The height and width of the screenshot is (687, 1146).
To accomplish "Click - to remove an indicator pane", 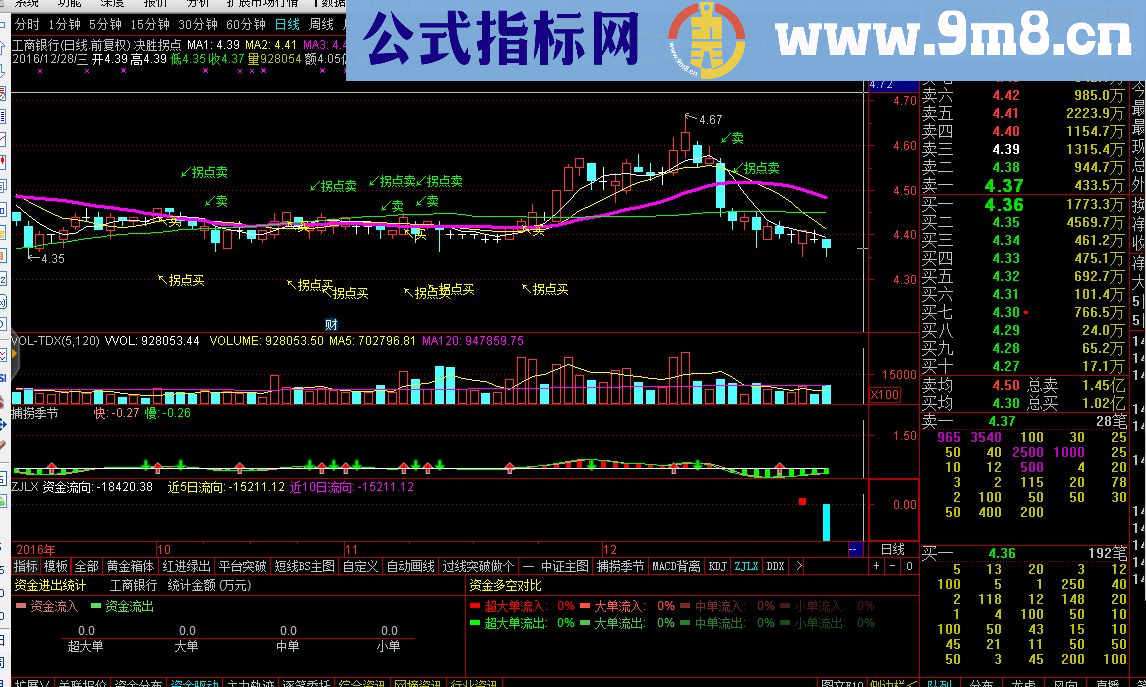I will pos(891,565).
